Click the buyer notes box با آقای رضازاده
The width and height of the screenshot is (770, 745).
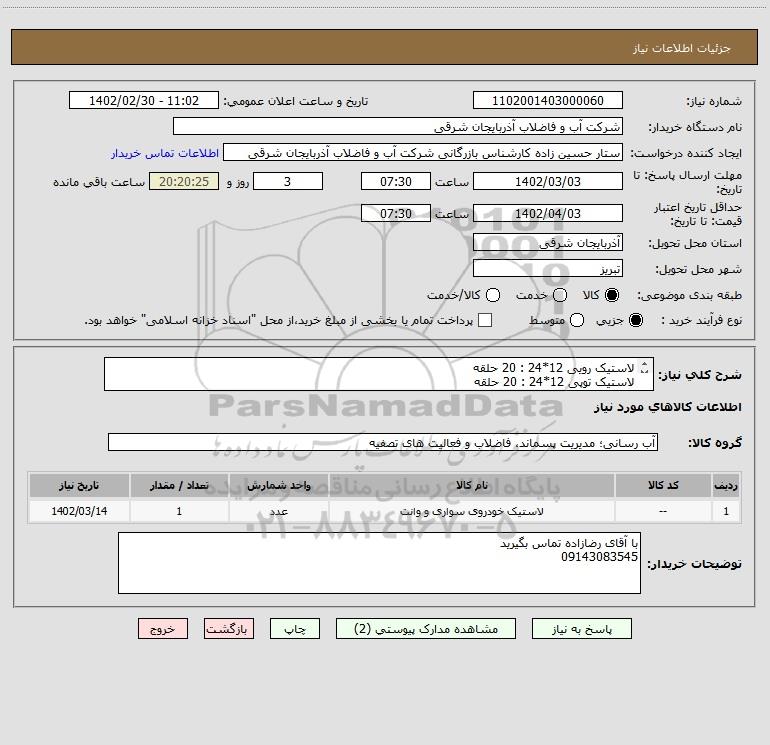coord(379,563)
